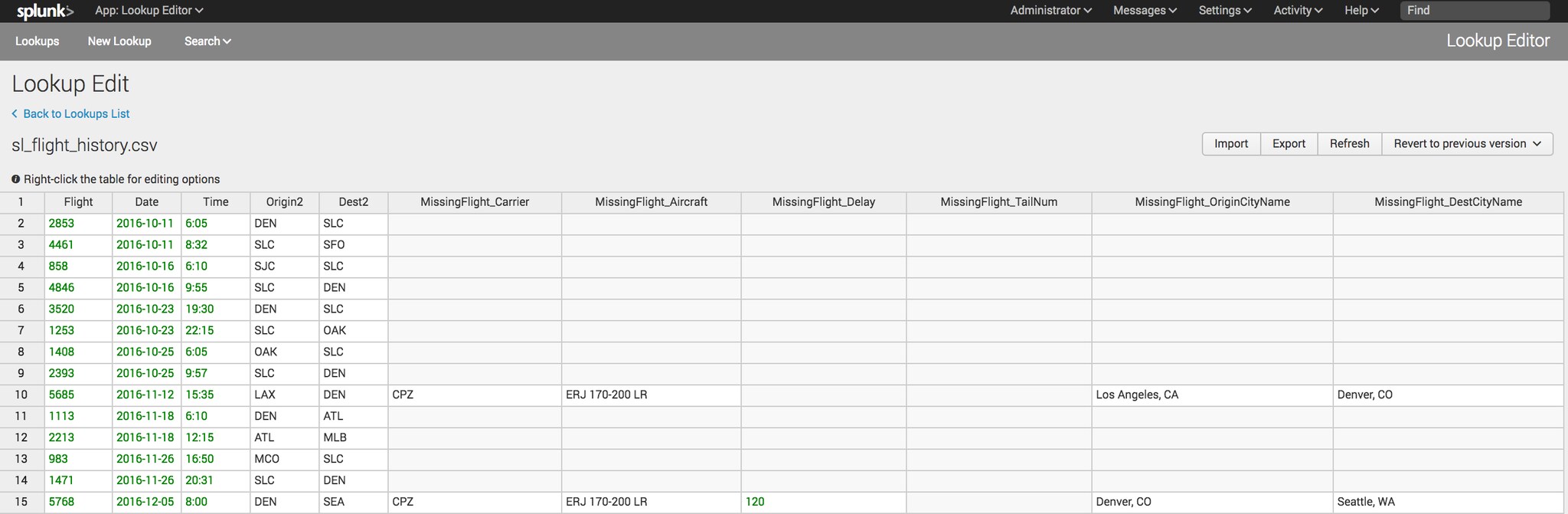Select flight cell 2853

(x=78, y=224)
